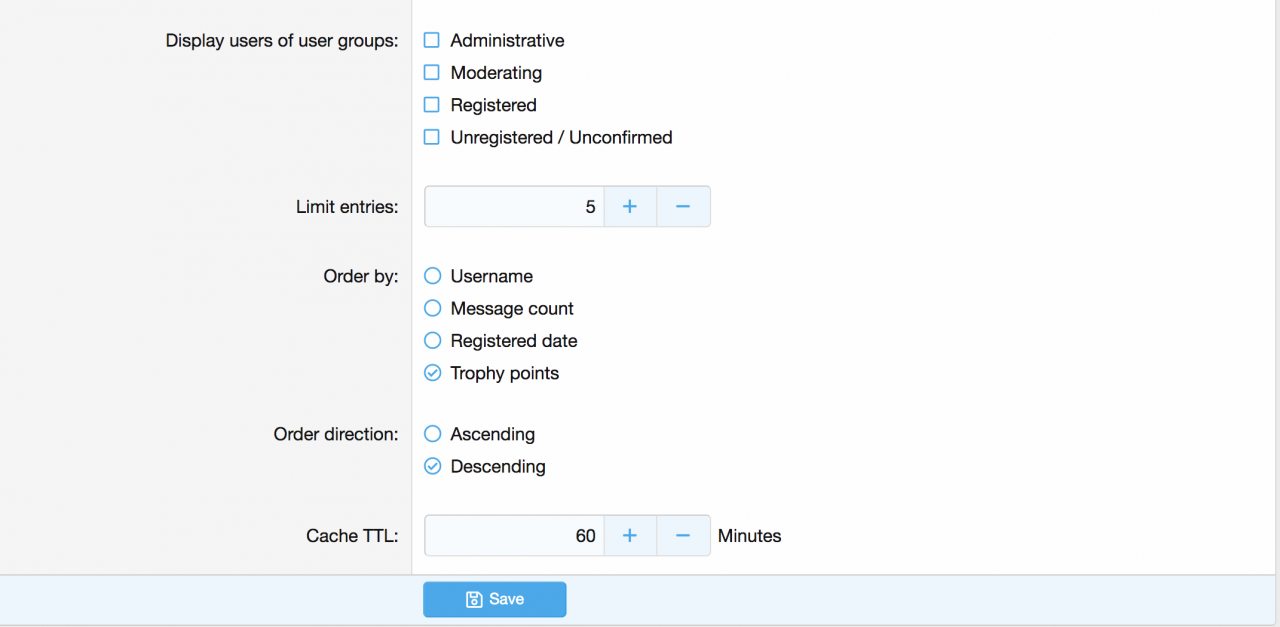
Task: Click the Descending label text
Action: [498, 467]
